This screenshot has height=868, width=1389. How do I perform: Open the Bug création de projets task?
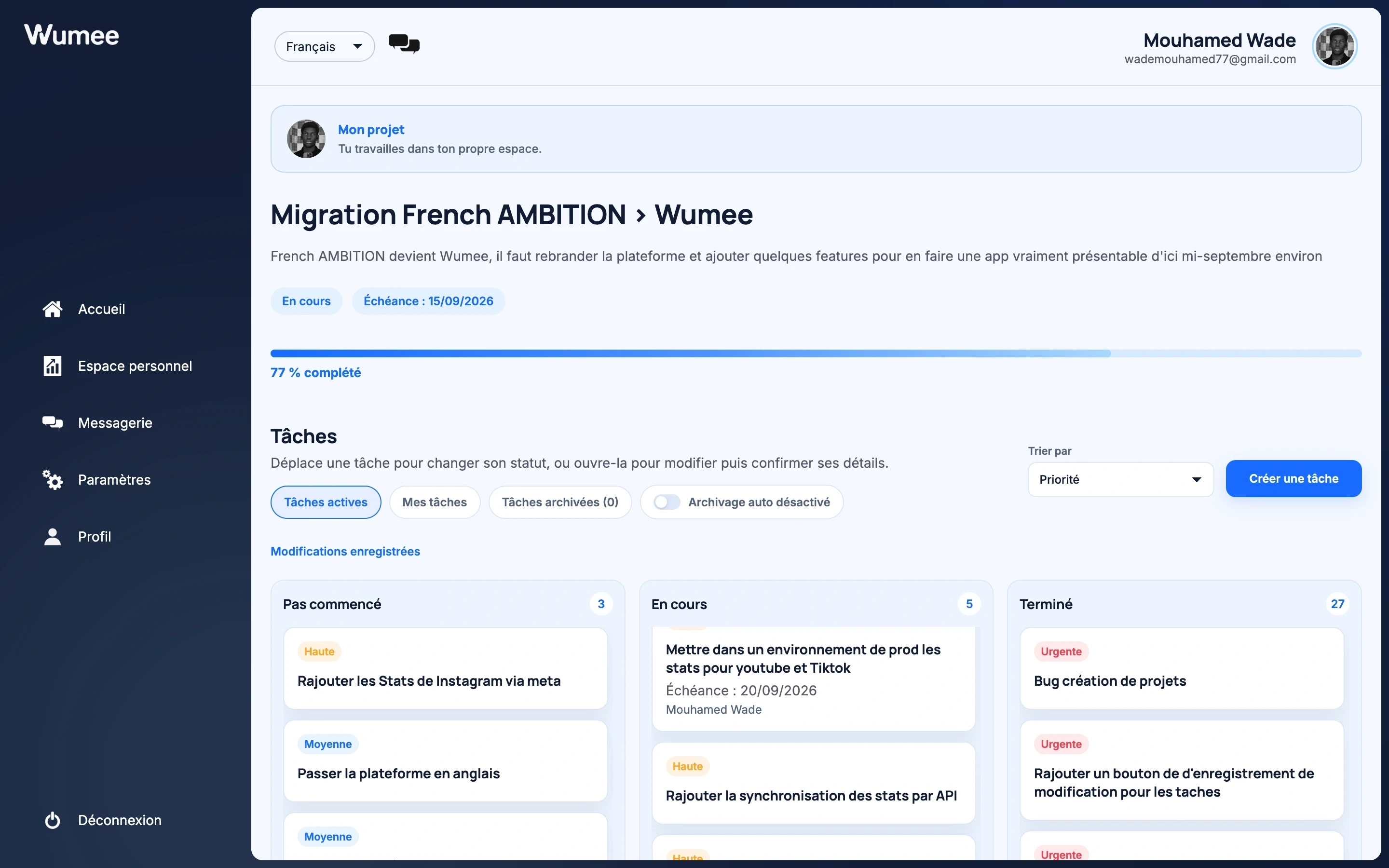coord(1182,668)
